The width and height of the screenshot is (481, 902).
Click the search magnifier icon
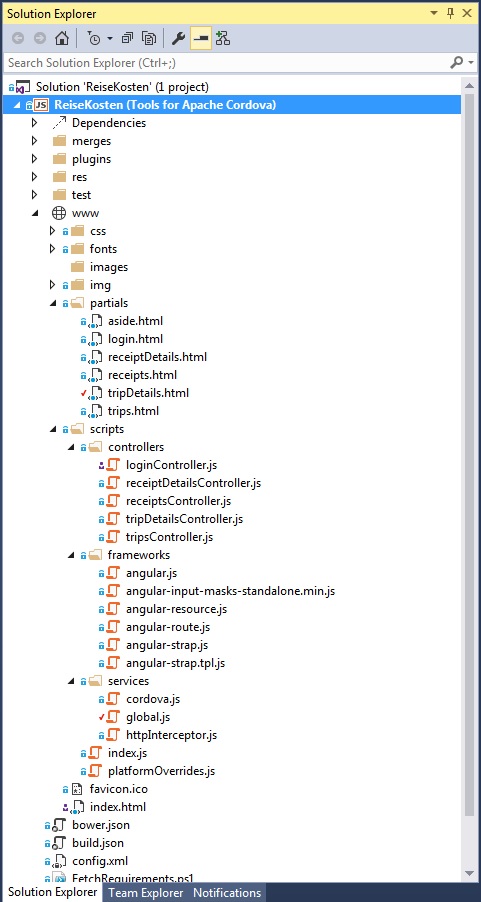coord(457,62)
